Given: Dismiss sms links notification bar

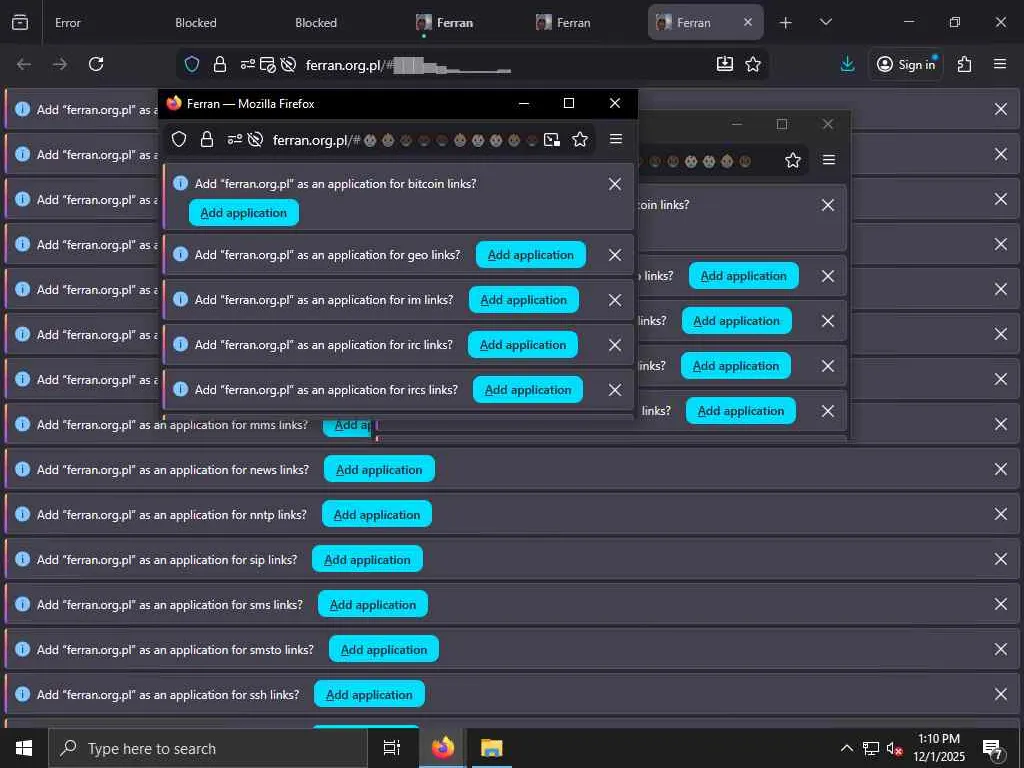Looking at the screenshot, I should click(1000, 604).
